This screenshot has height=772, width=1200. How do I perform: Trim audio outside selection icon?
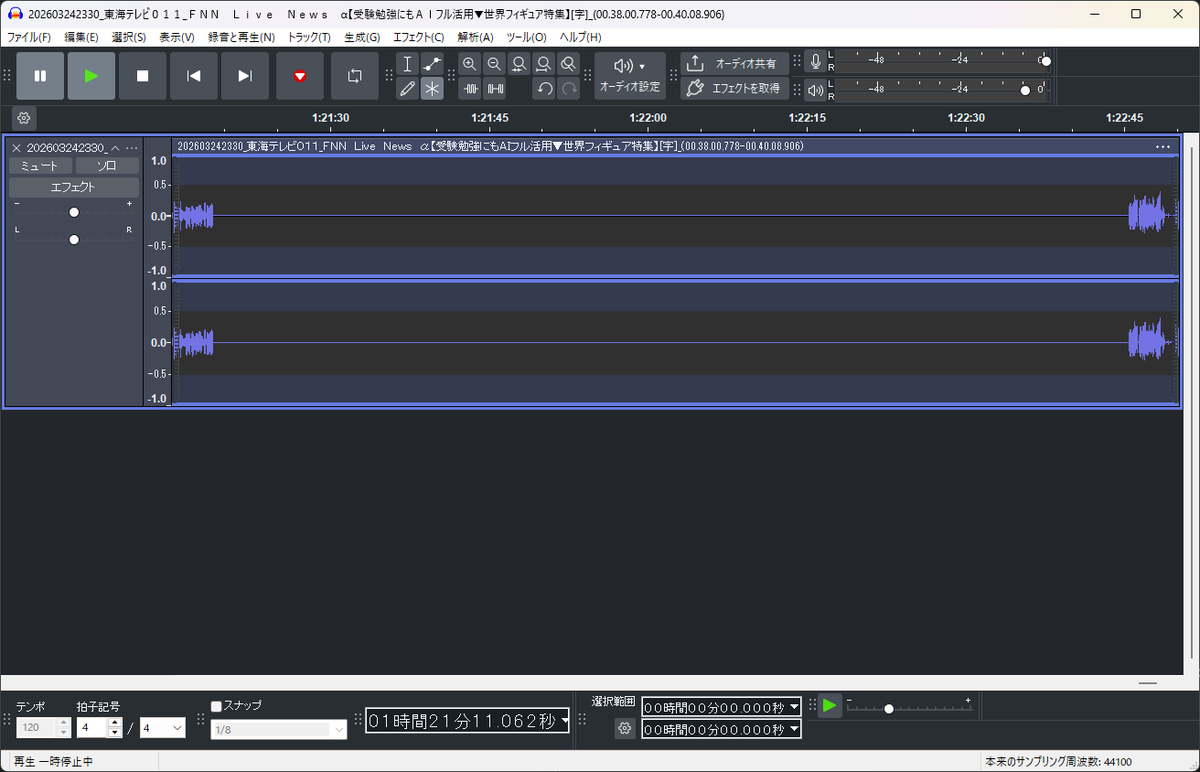(x=470, y=88)
